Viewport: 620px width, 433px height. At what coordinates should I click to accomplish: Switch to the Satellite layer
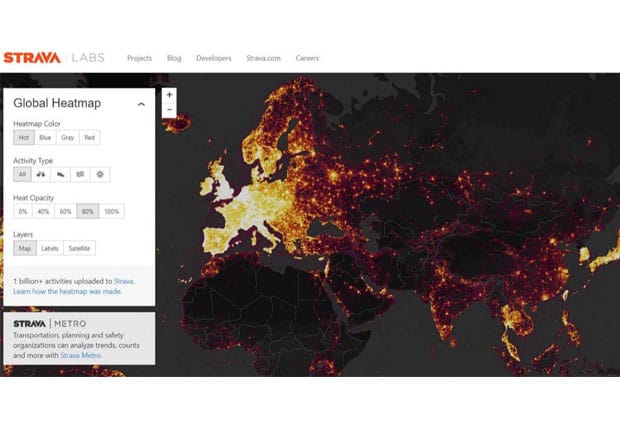click(x=79, y=248)
